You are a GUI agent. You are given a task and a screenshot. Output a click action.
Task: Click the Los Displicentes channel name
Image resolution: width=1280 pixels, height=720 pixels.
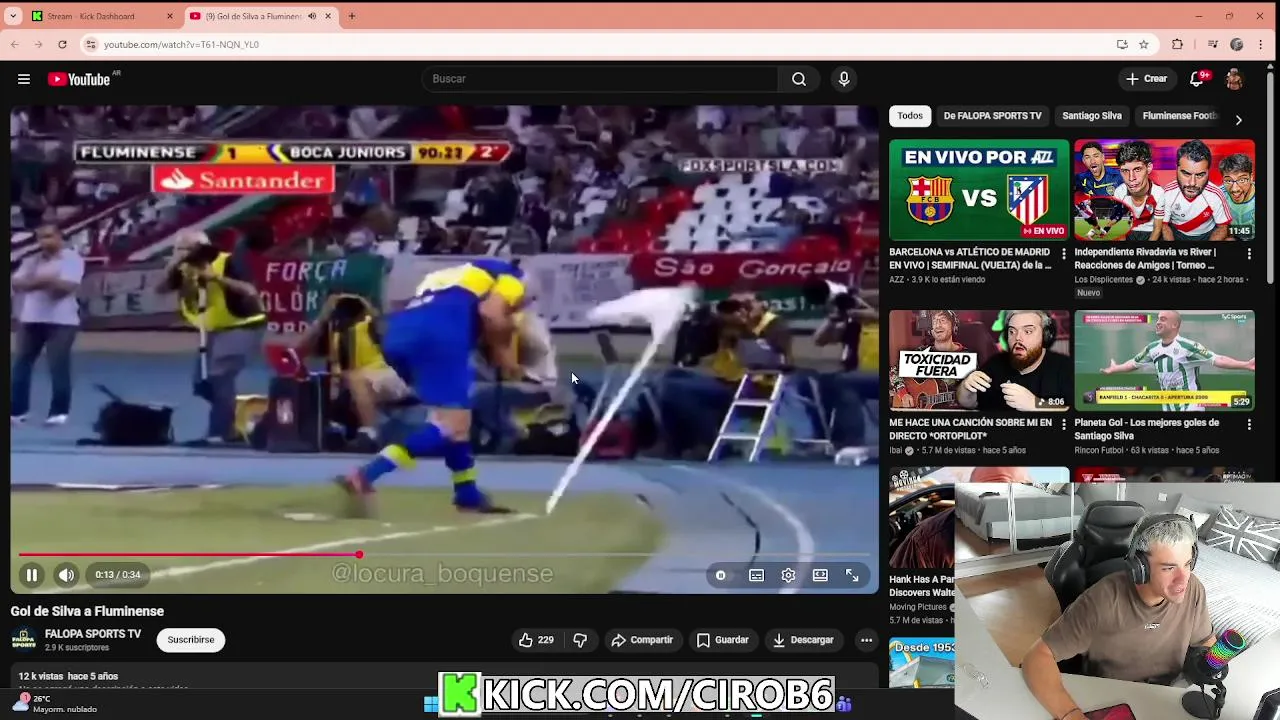(x=1104, y=280)
